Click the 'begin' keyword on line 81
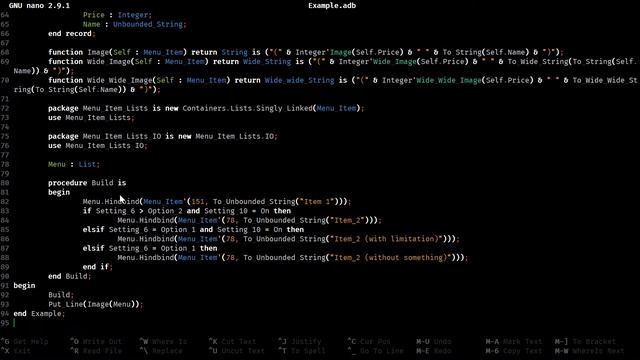Screen dimensions: 640x360 [59, 192]
